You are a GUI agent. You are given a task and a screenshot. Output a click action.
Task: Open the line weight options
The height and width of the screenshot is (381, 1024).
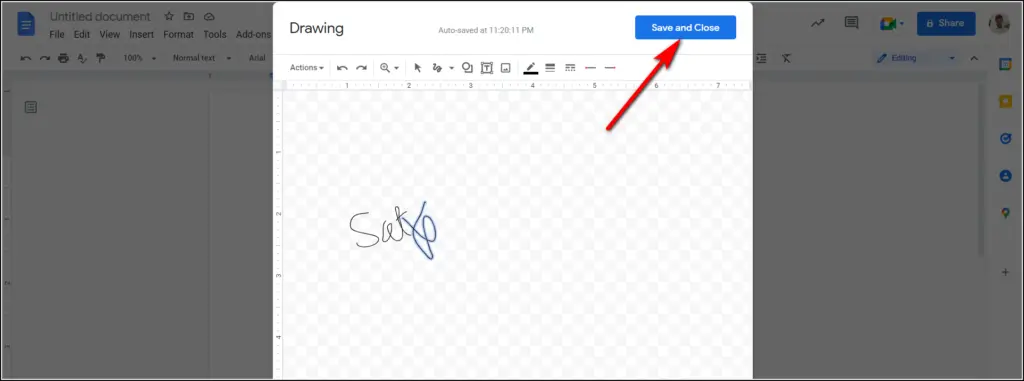pyautogui.click(x=550, y=67)
